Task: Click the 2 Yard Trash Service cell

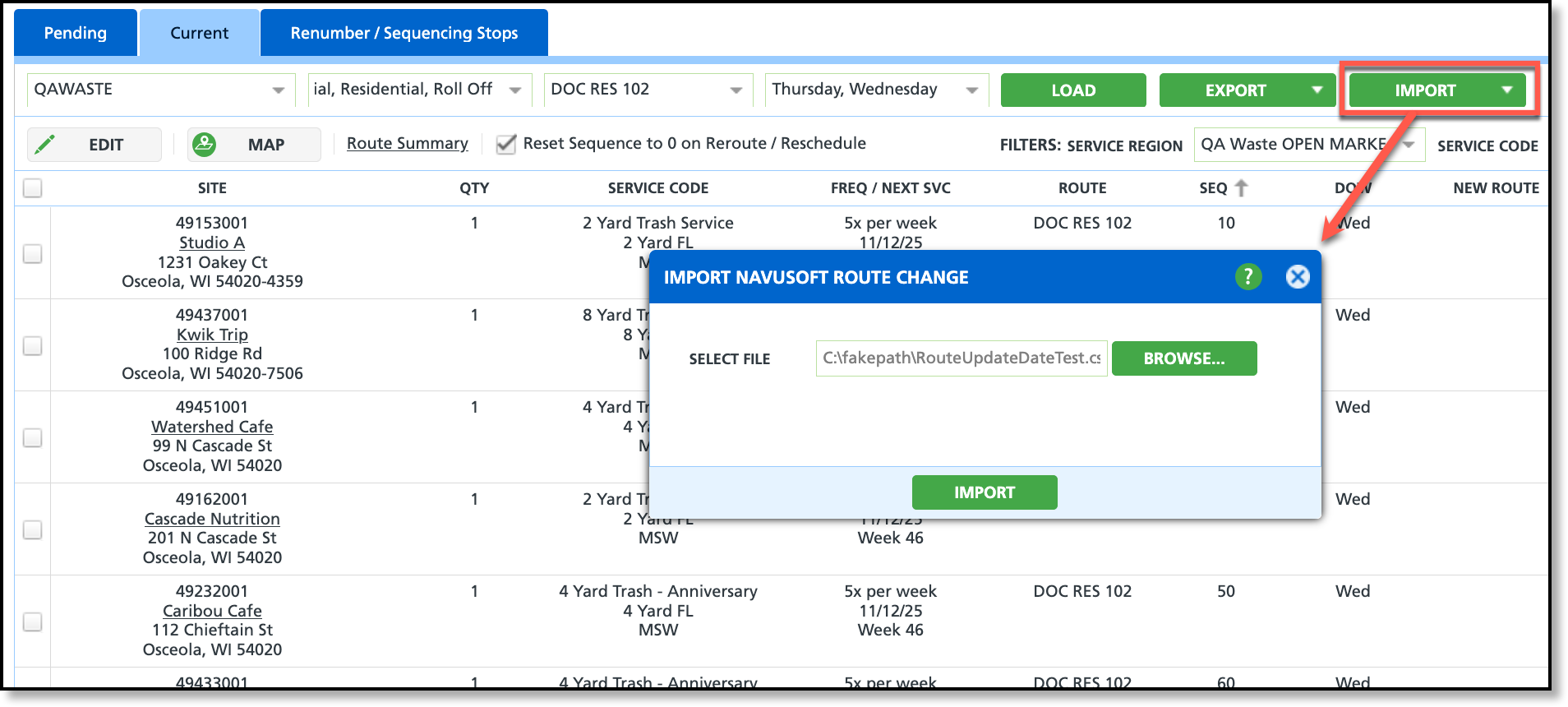Action: 658,223
